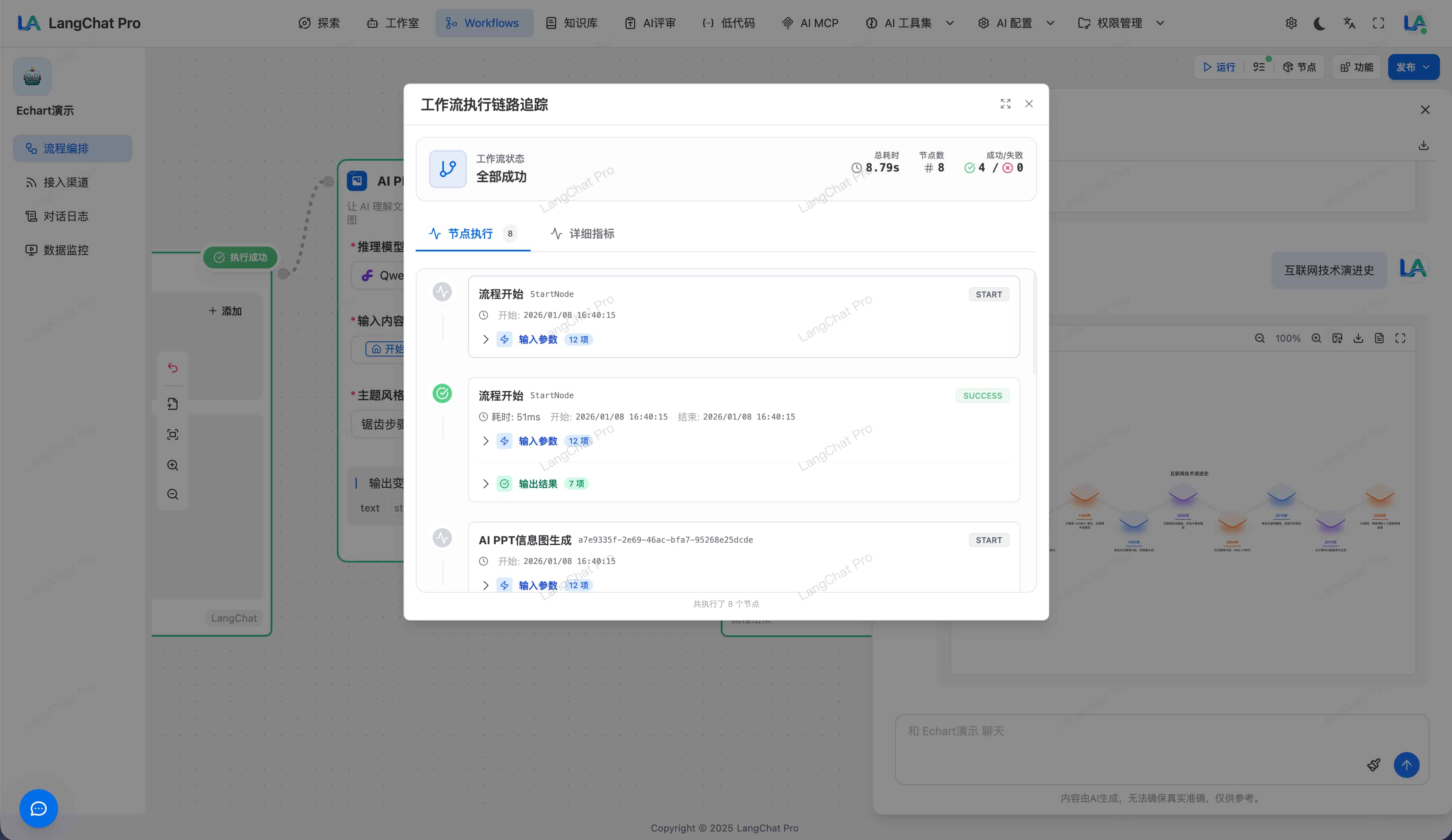This screenshot has width=1452, height=840.
Task: Open the settings gear icon in header
Action: pyautogui.click(x=1291, y=23)
